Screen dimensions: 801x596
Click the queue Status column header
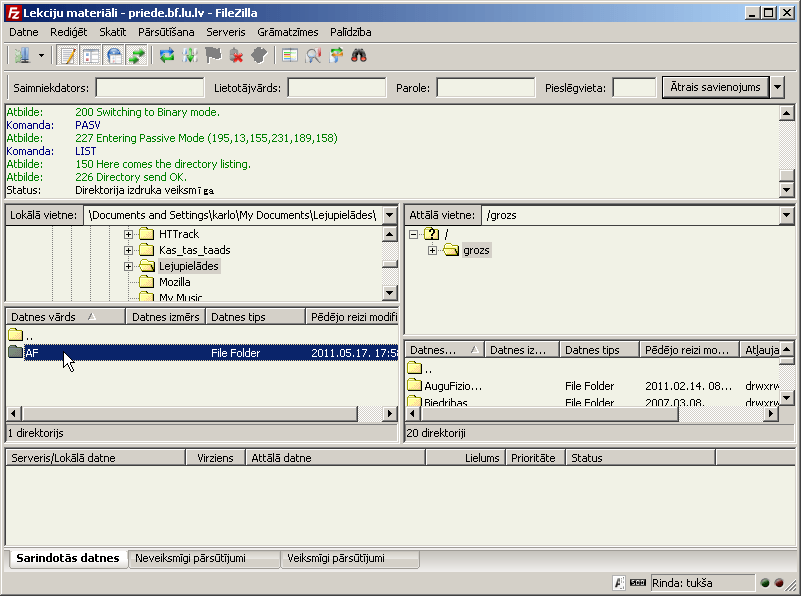(641, 458)
